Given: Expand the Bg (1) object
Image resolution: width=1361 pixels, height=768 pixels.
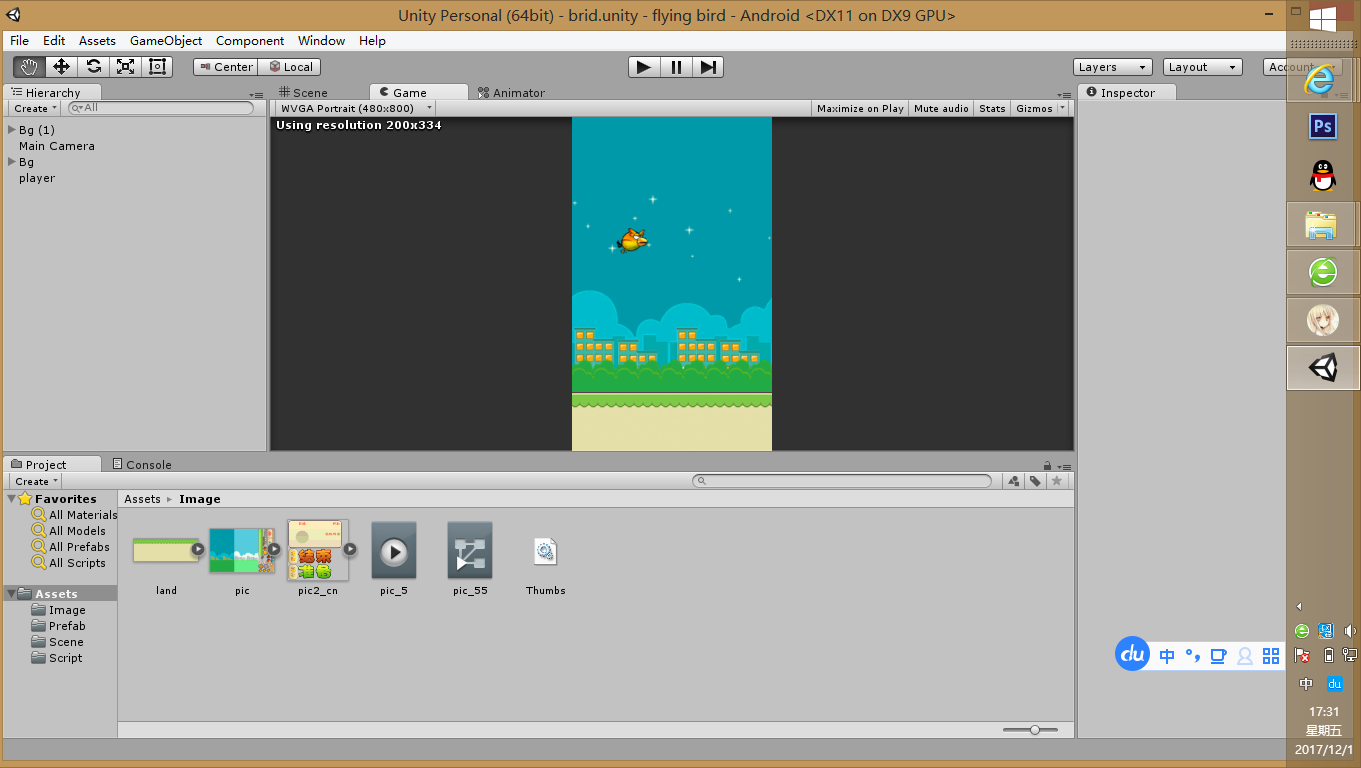Looking at the screenshot, I should click(12, 130).
